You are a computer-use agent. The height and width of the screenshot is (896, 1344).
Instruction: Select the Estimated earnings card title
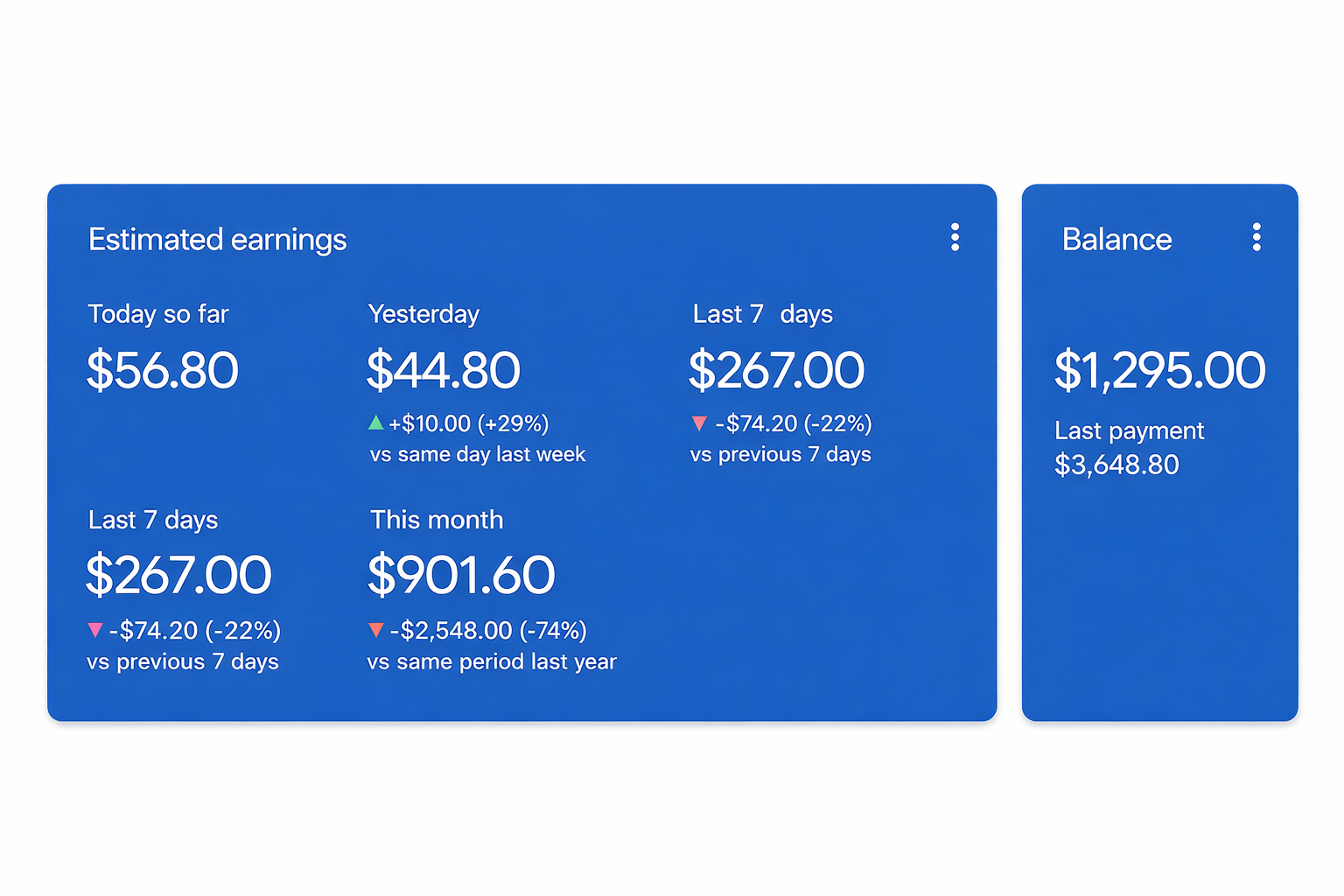point(217,240)
